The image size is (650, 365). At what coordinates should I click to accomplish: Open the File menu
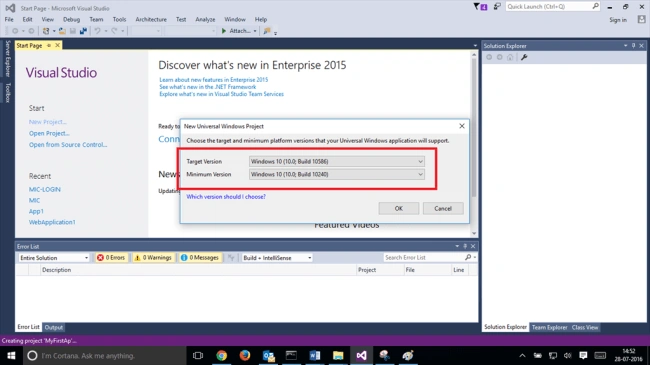9,19
